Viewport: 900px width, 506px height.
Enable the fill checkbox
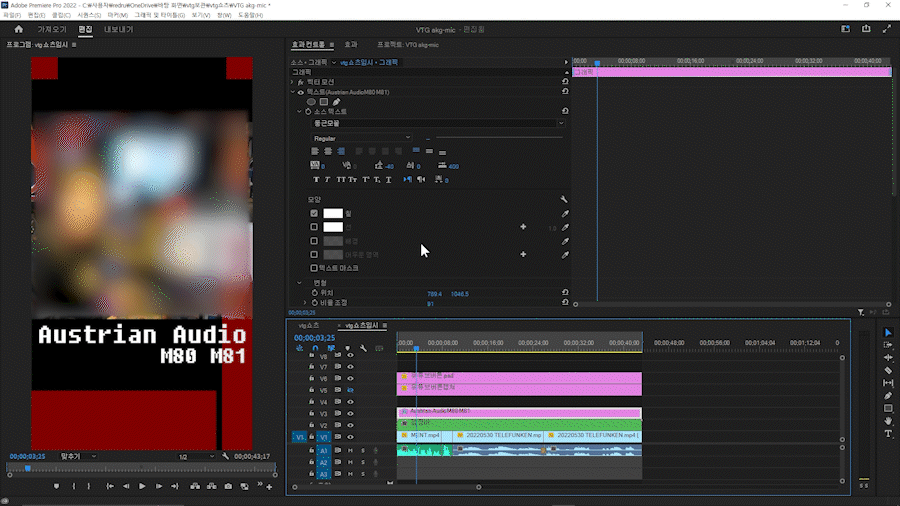(x=314, y=213)
